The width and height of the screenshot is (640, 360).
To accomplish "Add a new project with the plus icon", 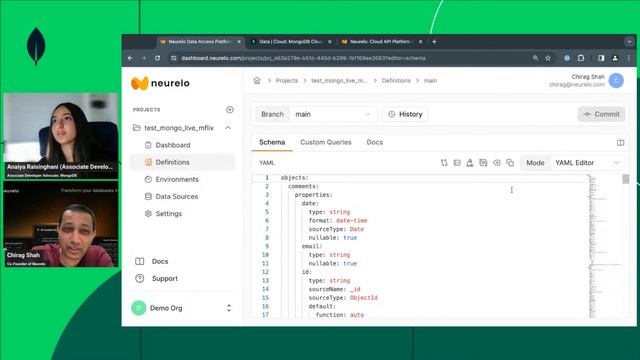I will coord(230,109).
